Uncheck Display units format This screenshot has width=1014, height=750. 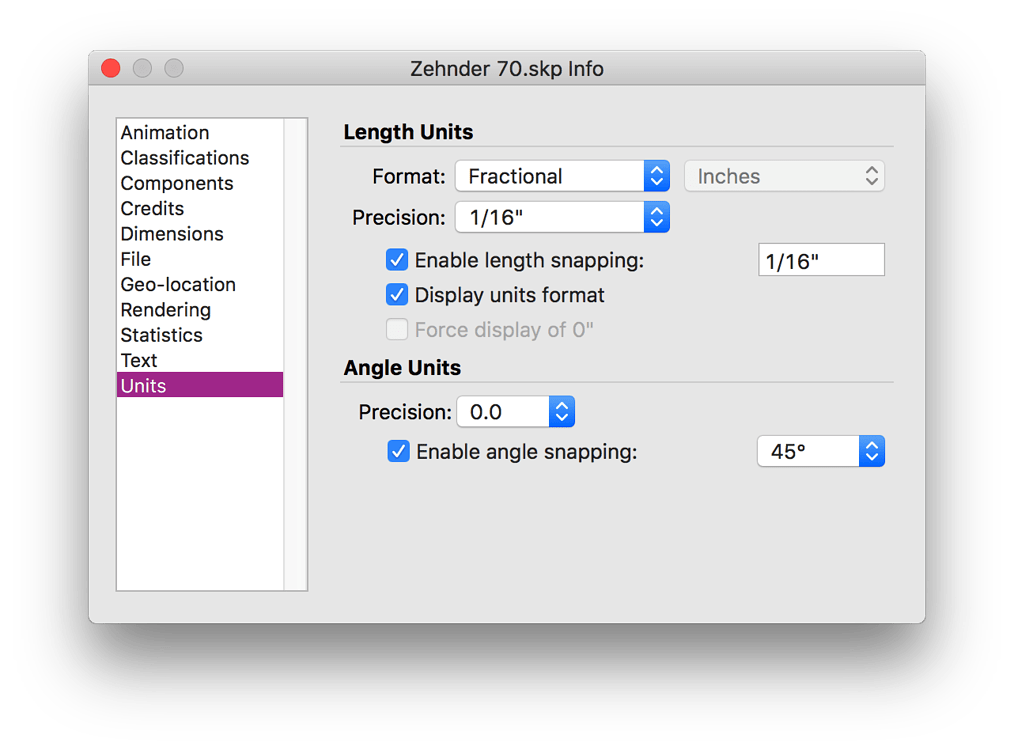coord(397,295)
